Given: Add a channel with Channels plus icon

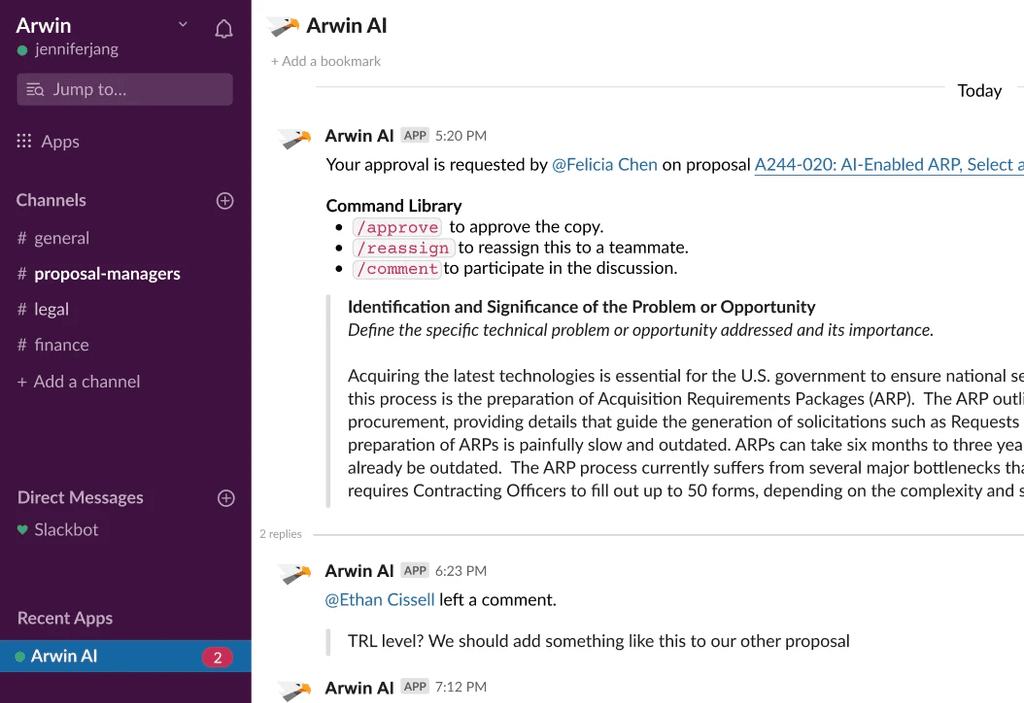Looking at the screenshot, I should (225, 201).
